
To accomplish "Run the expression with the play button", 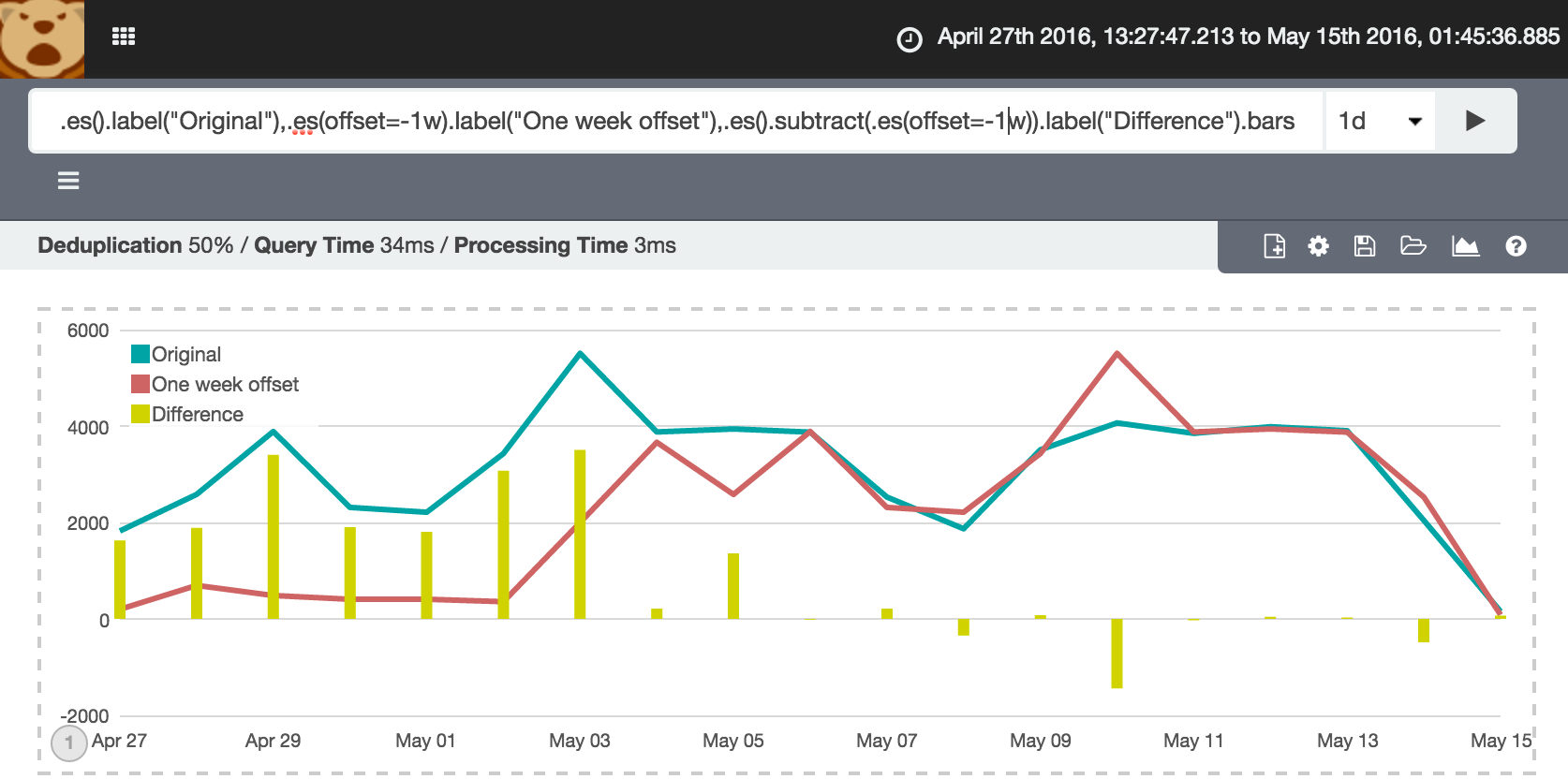I will click(x=1475, y=121).
